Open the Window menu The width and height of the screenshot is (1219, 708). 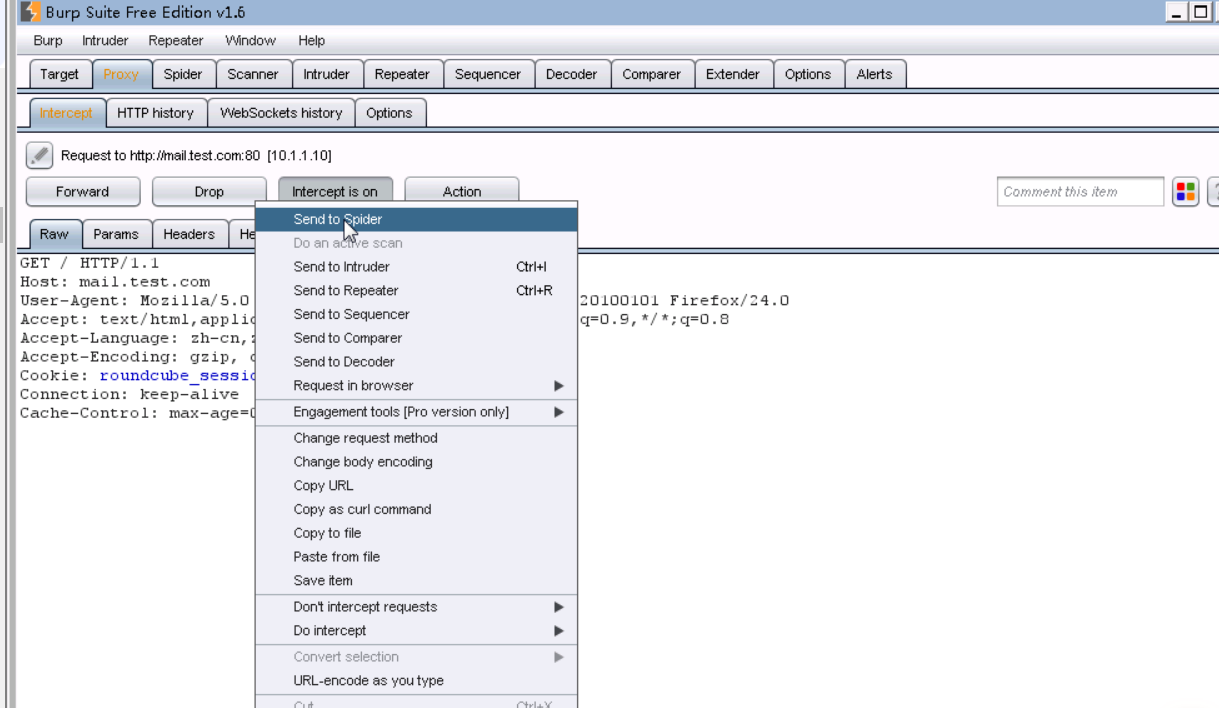click(x=250, y=41)
